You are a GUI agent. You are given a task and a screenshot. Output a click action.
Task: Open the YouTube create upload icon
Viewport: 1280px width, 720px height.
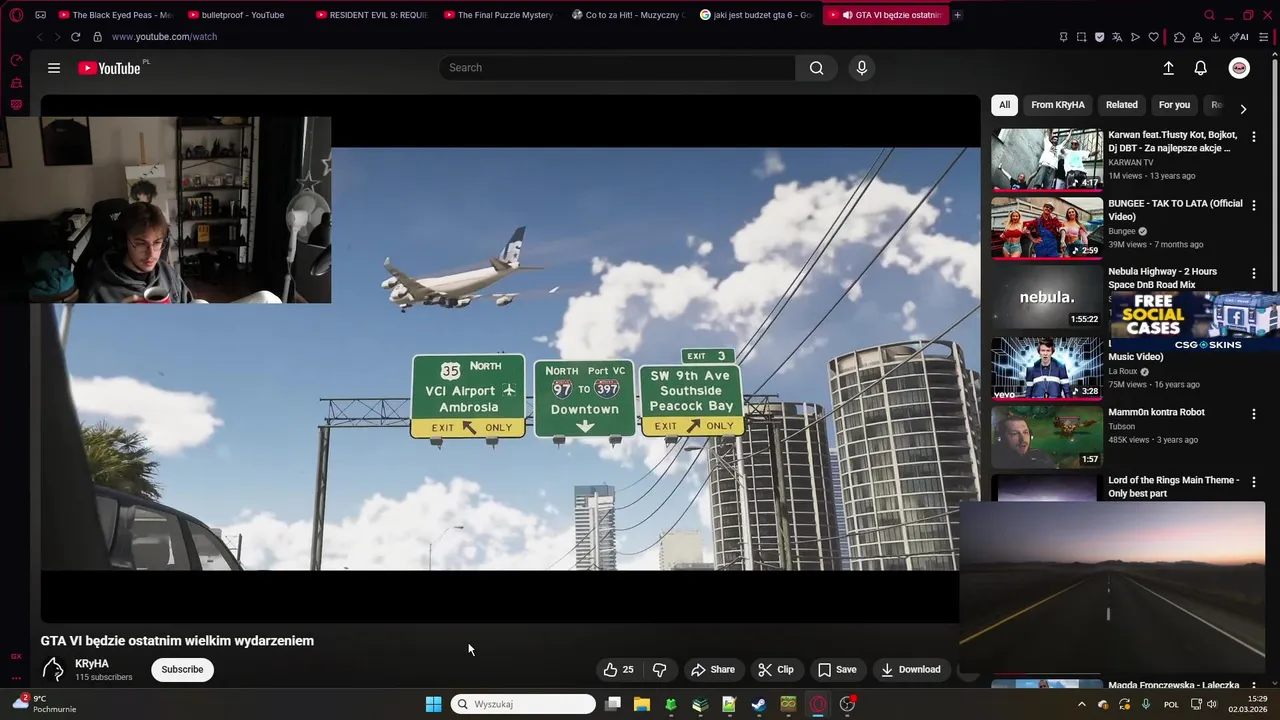[x=1168, y=68]
